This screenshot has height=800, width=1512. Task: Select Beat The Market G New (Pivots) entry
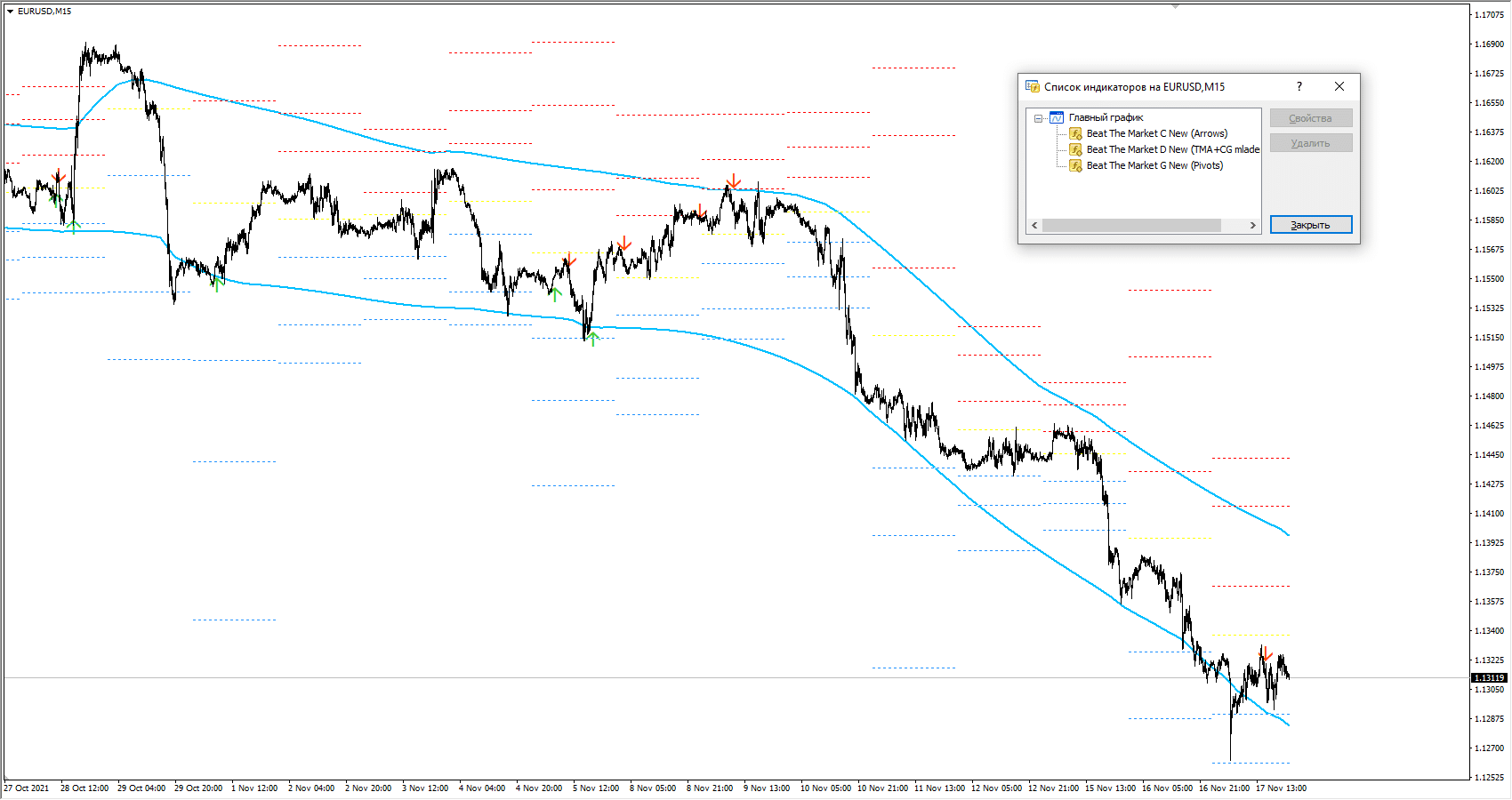pos(1154,165)
